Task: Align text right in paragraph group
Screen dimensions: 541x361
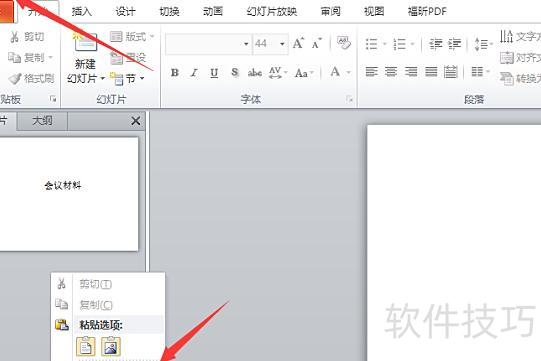Action: point(411,72)
